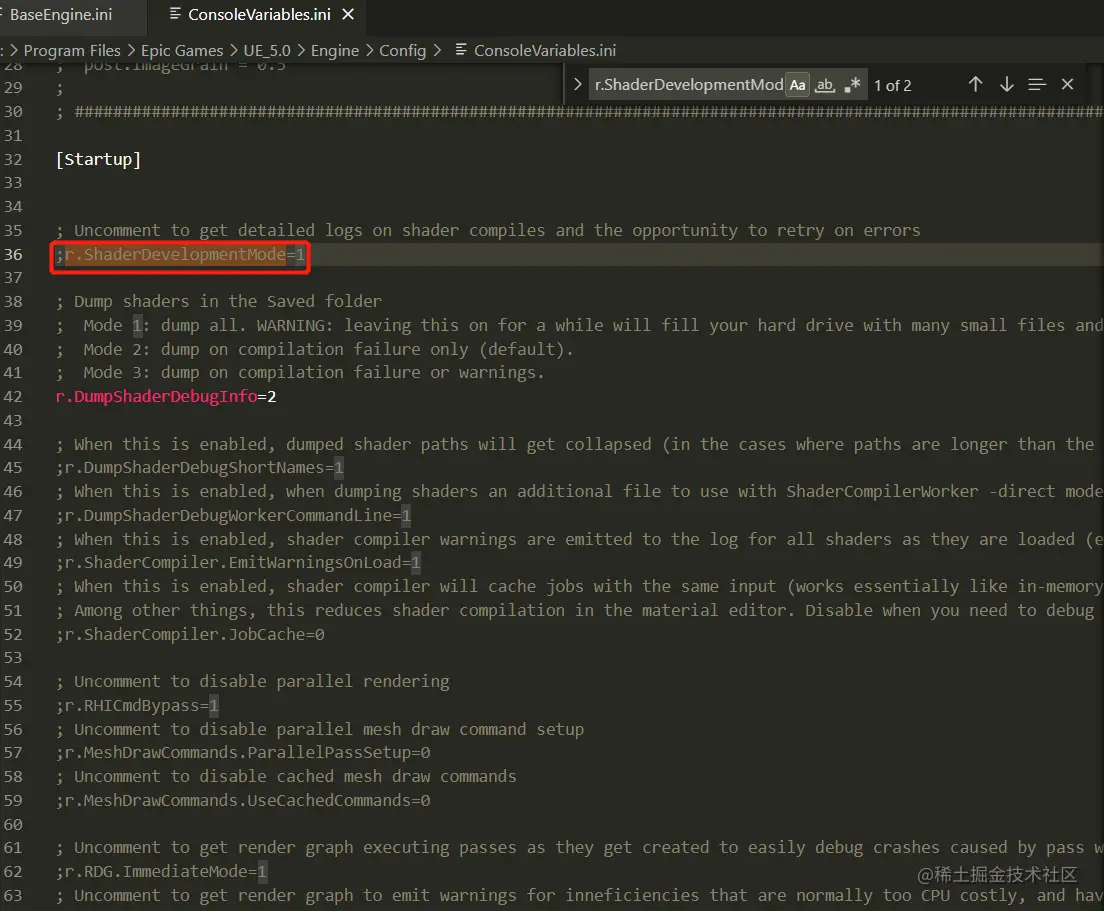Switch to the BaseEngine.ini tab
This screenshot has height=911, width=1104.
(61, 15)
